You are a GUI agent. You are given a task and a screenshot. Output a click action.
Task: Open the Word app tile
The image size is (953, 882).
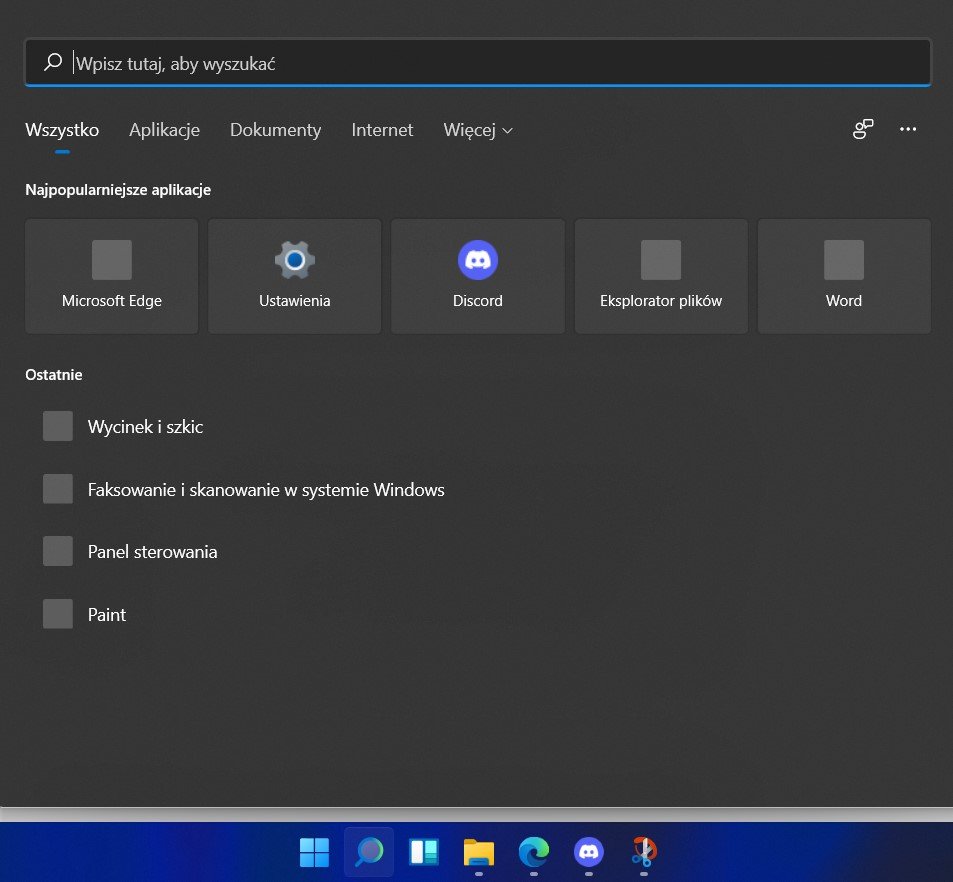(844, 276)
